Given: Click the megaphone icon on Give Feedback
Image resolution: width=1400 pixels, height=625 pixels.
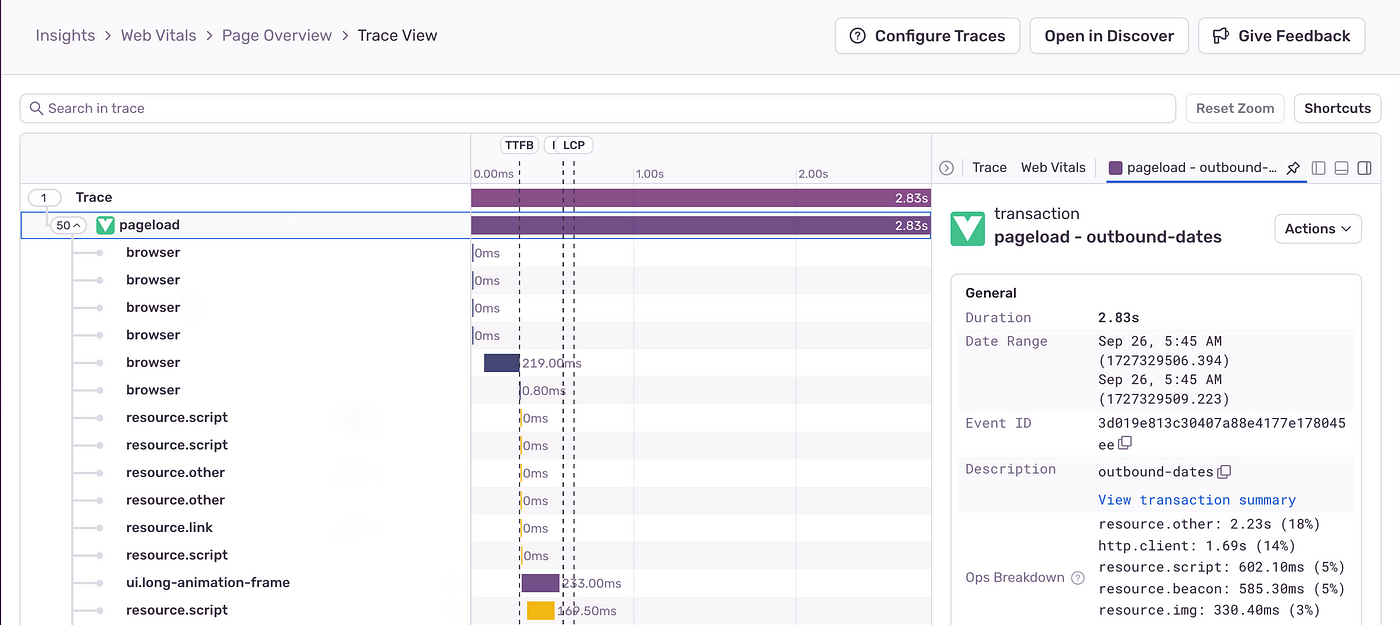Looking at the screenshot, I should click(x=1221, y=36).
